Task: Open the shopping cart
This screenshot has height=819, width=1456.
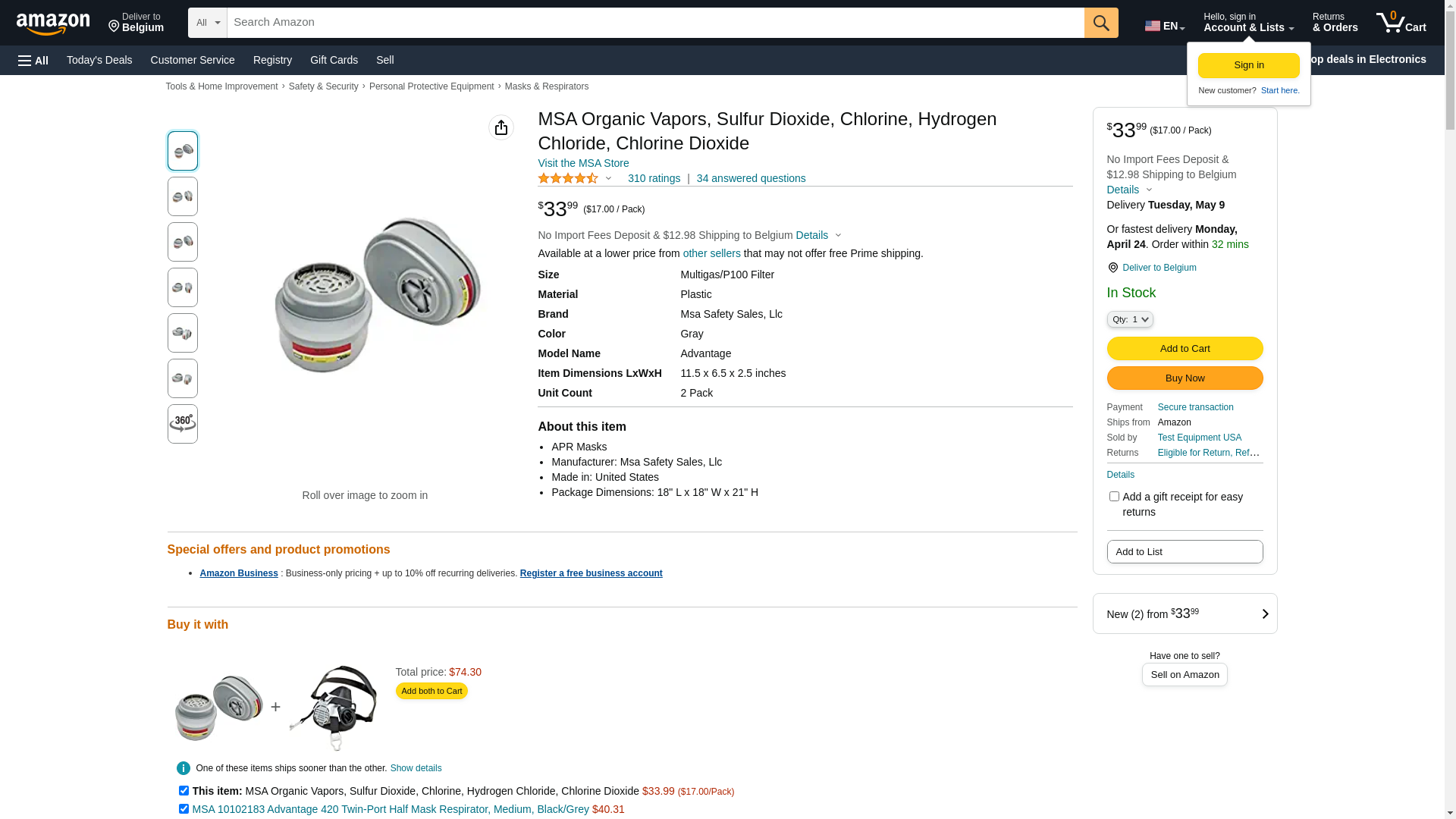Action: (1401, 23)
